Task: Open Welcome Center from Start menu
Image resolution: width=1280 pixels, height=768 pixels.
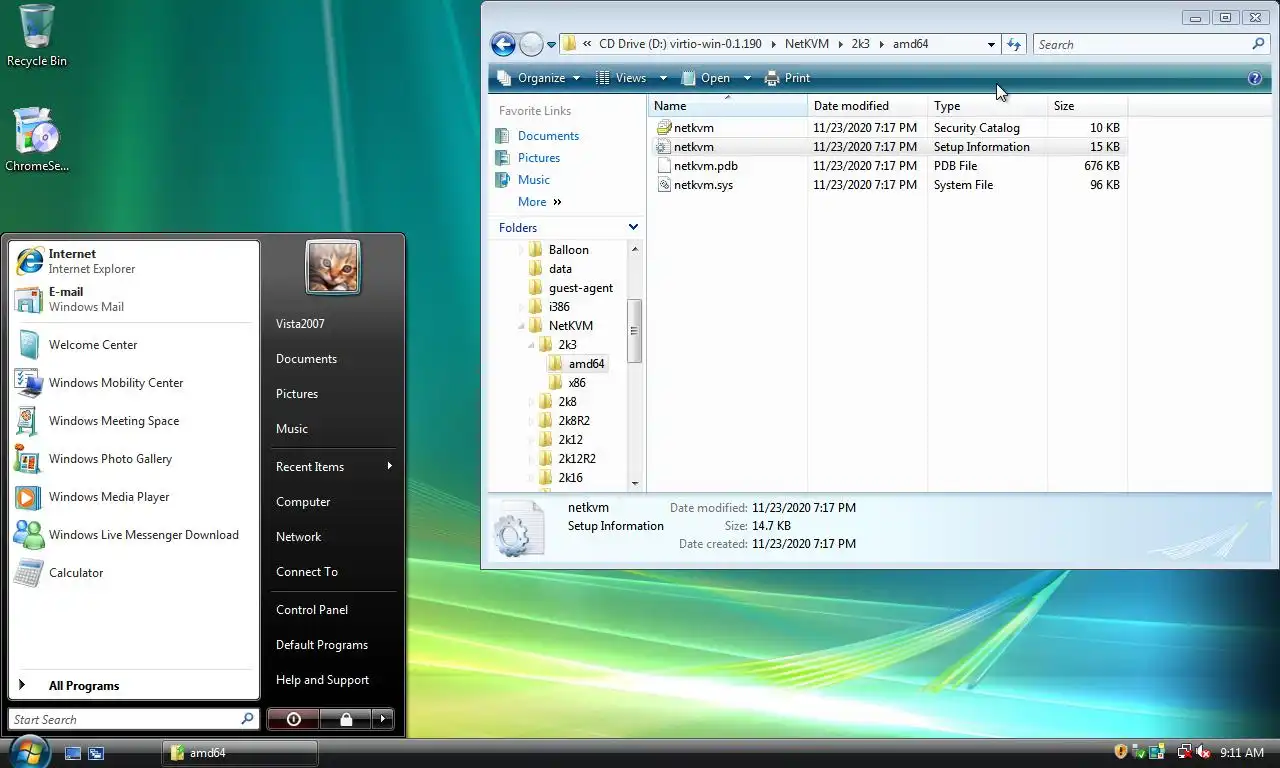Action: point(134,345)
